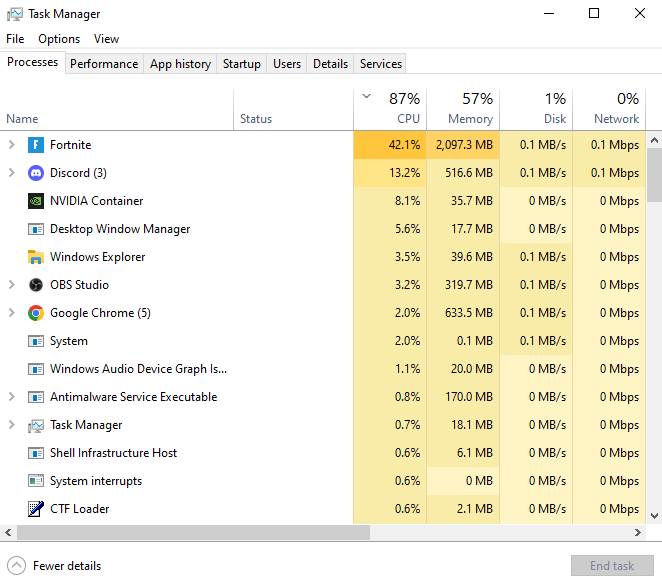Viewport: 662px width, 579px height.
Task: Click the Shell Infrastructure Host icon
Action: tap(36, 453)
